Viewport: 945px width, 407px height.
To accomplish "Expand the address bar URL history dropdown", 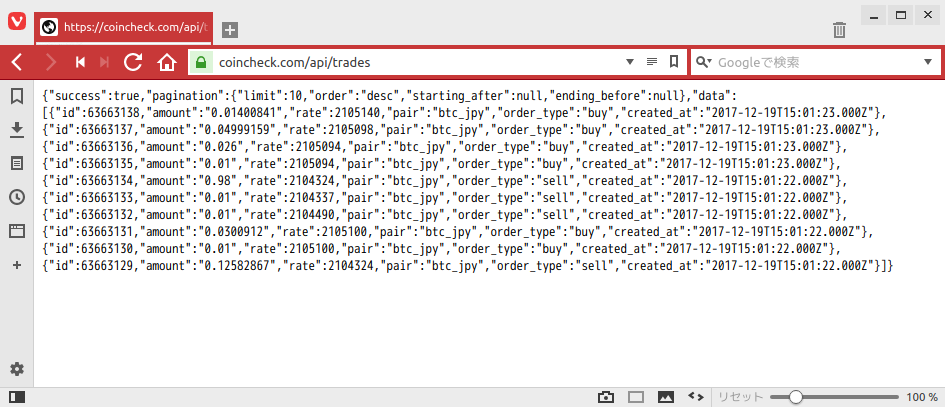I will tap(630, 62).
